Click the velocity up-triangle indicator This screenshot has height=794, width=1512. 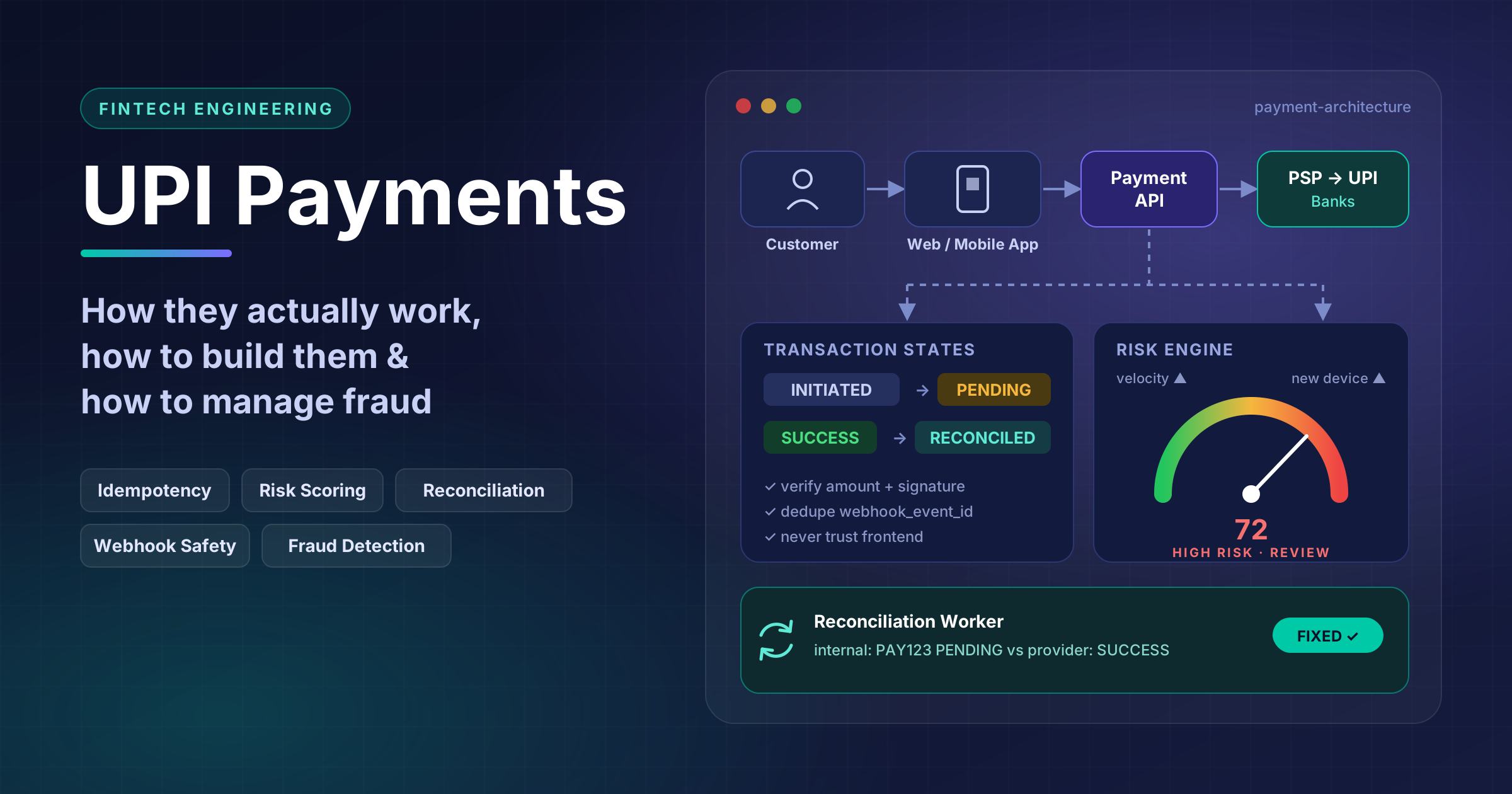tap(1180, 378)
